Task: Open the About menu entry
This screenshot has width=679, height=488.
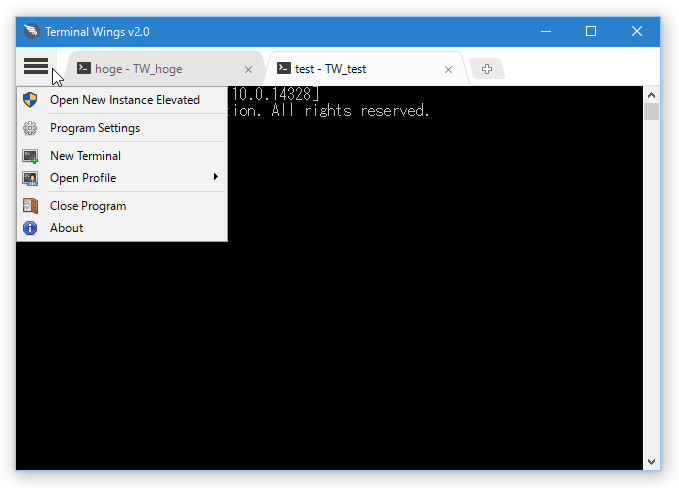Action: click(x=122, y=228)
